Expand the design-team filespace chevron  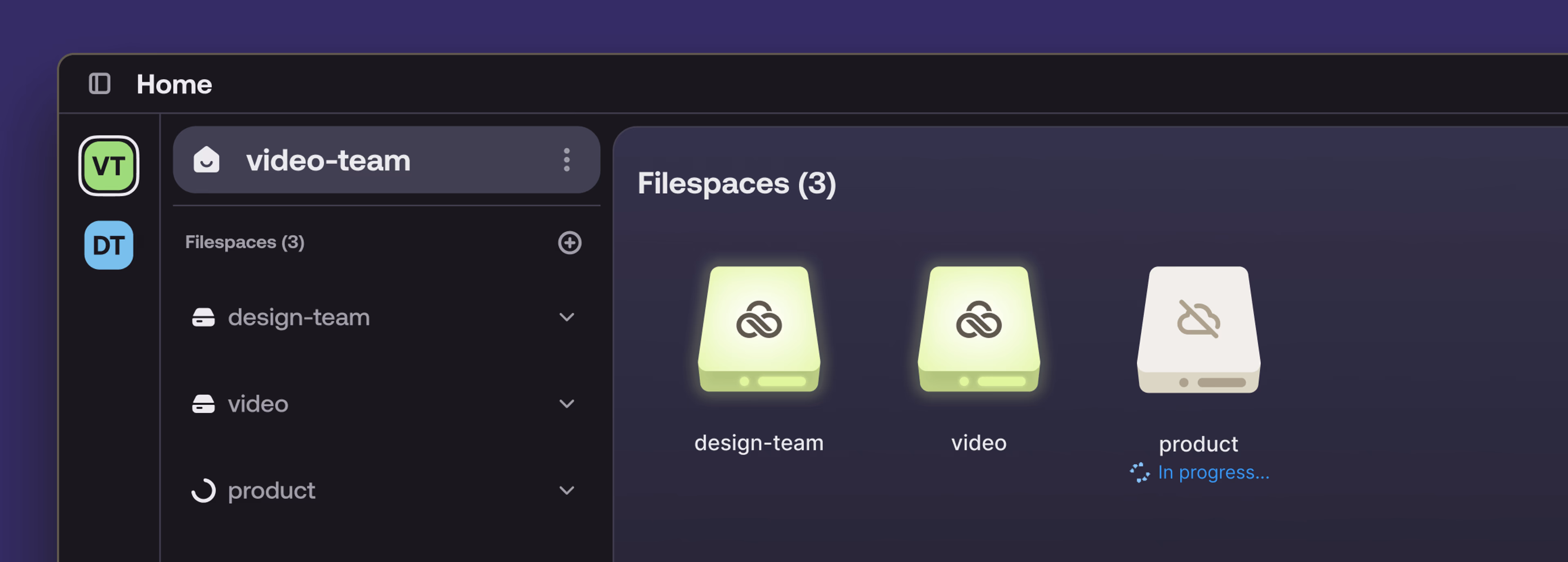[567, 317]
